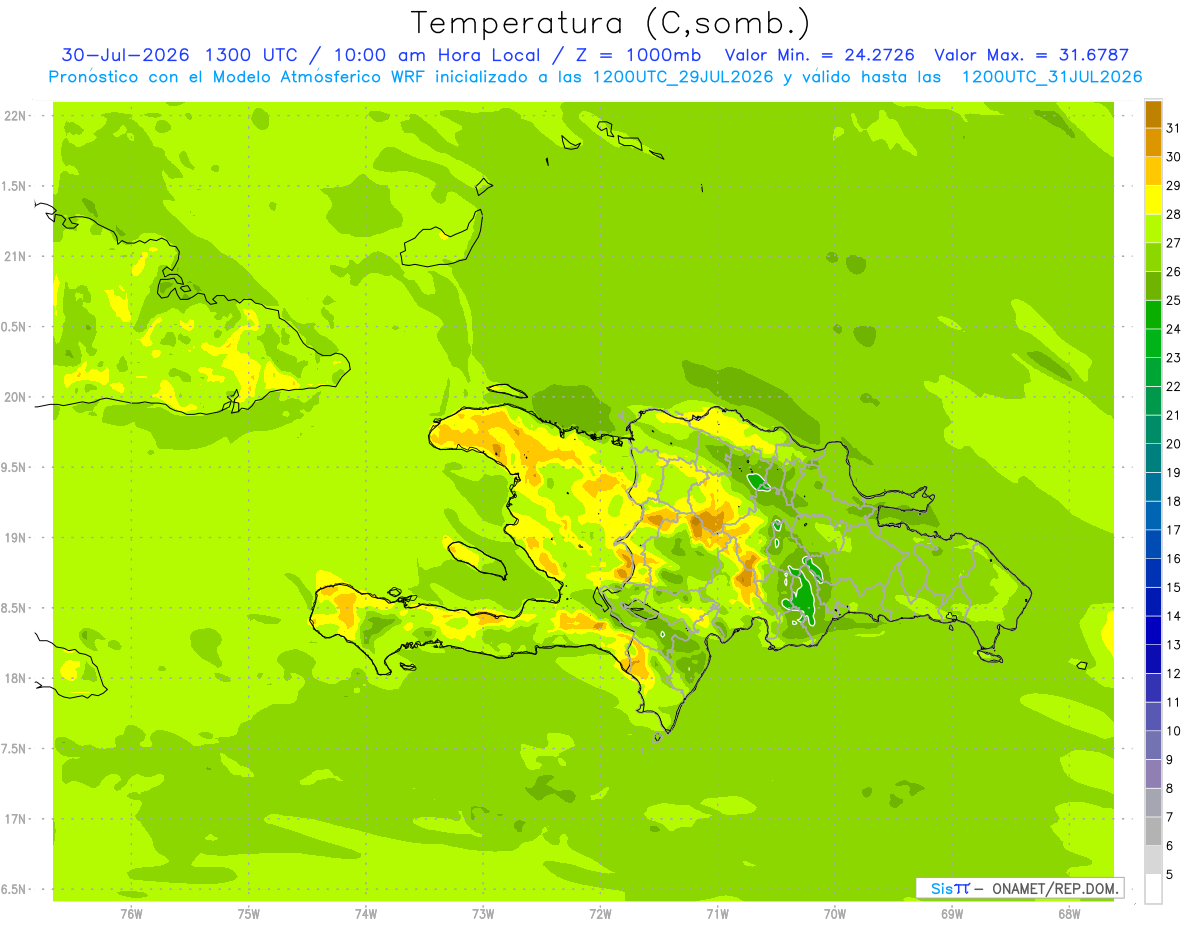Click the colorbar value label "26"
The image size is (1200, 927).
[x=1173, y=271]
